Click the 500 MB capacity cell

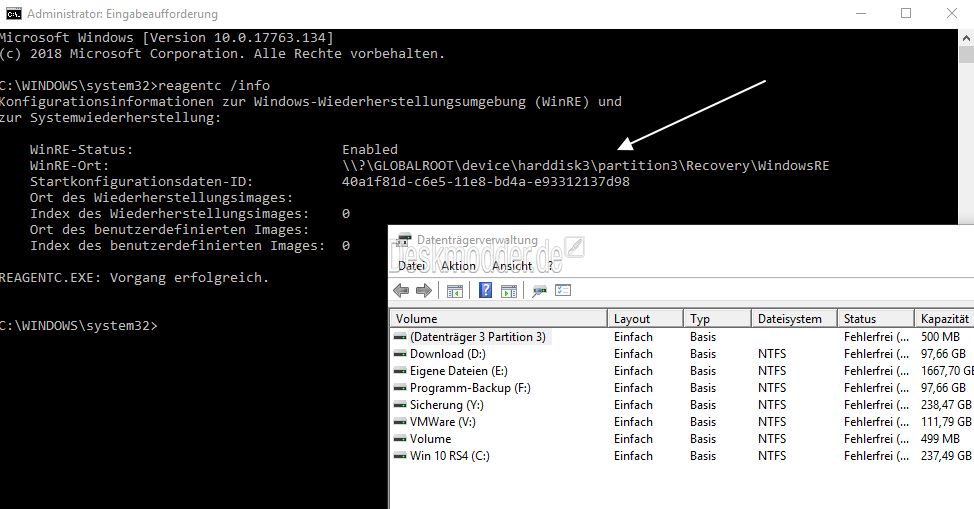click(940, 337)
